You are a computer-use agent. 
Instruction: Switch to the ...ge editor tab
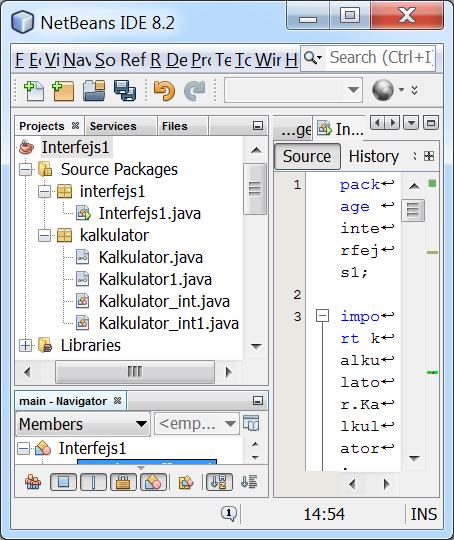(x=294, y=130)
